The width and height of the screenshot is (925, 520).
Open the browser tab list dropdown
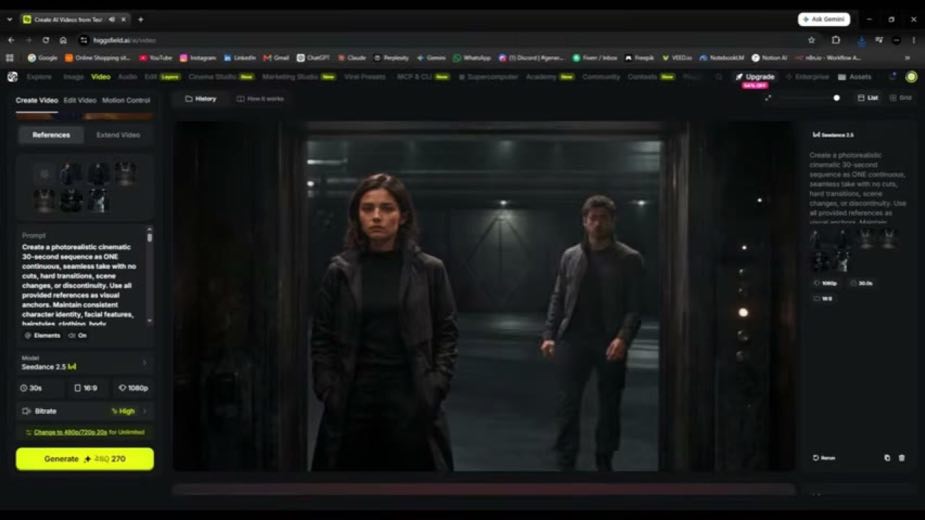(x=9, y=19)
